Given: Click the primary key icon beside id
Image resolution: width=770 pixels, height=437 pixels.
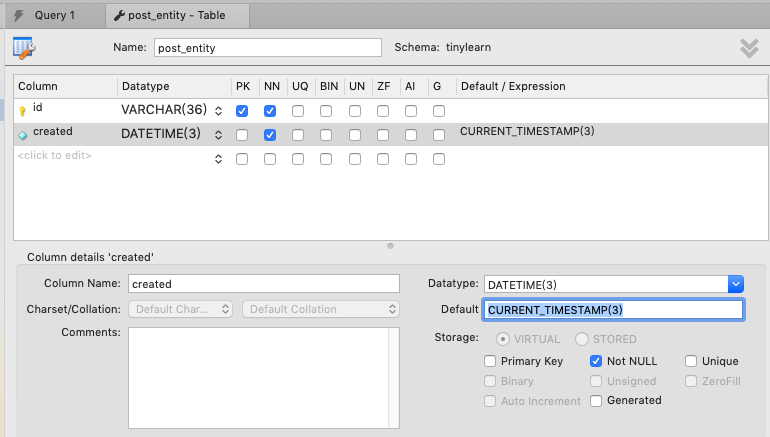Looking at the screenshot, I should [x=23, y=111].
